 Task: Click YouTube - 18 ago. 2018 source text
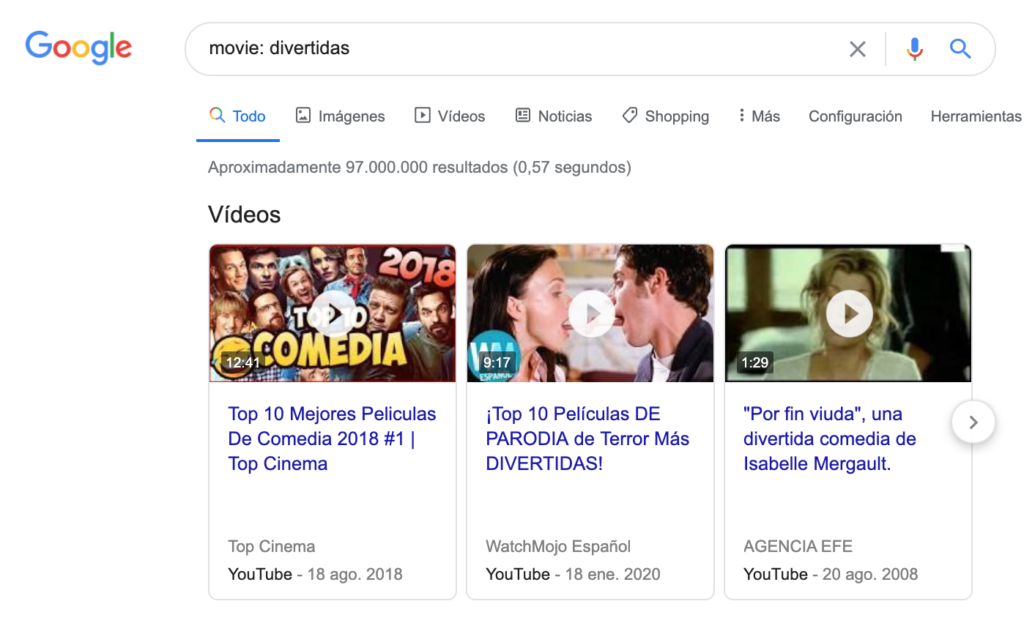point(315,575)
